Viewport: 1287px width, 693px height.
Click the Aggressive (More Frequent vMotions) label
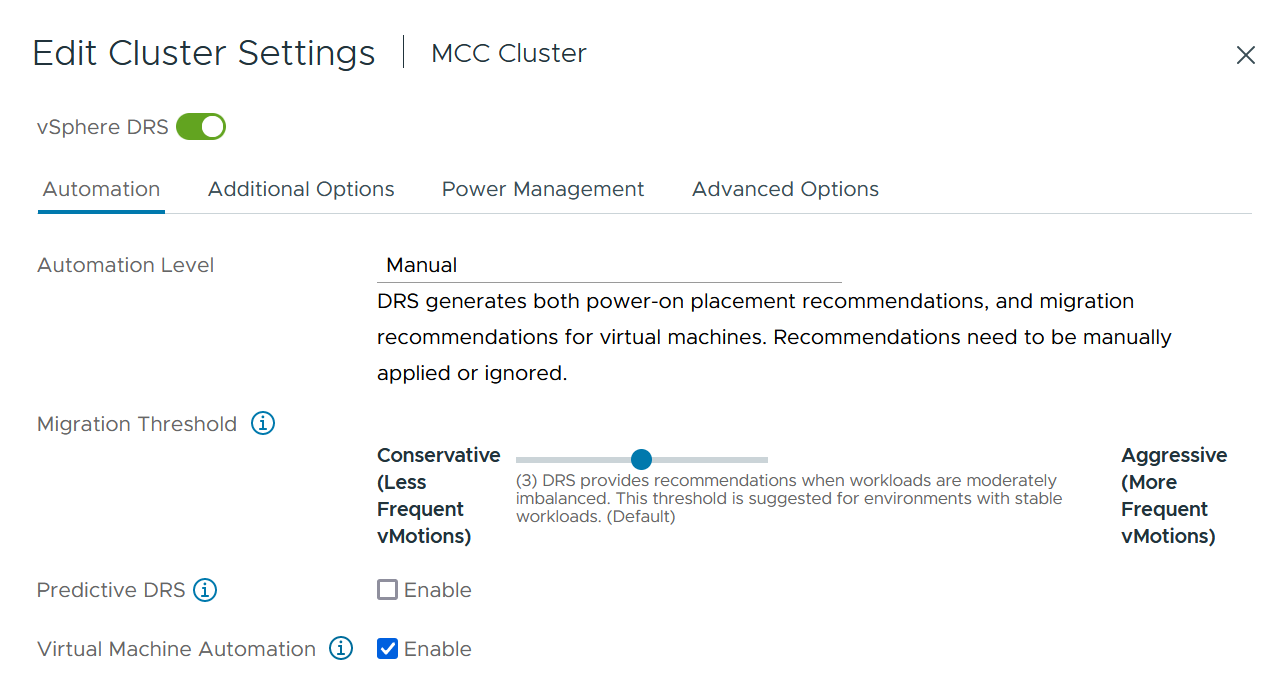(x=1173, y=495)
